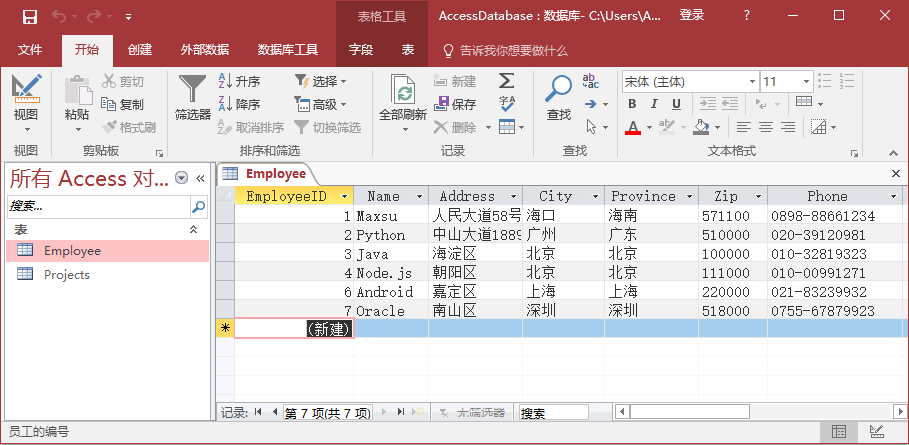Go to the first record in navigator
This screenshot has width=909, height=445.
(259, 412)
